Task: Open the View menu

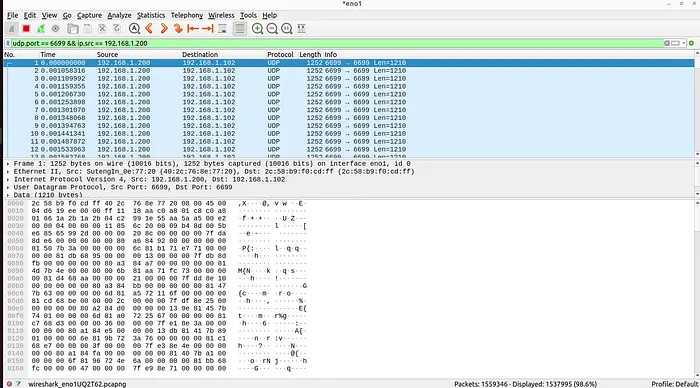Action: (50, 15)
